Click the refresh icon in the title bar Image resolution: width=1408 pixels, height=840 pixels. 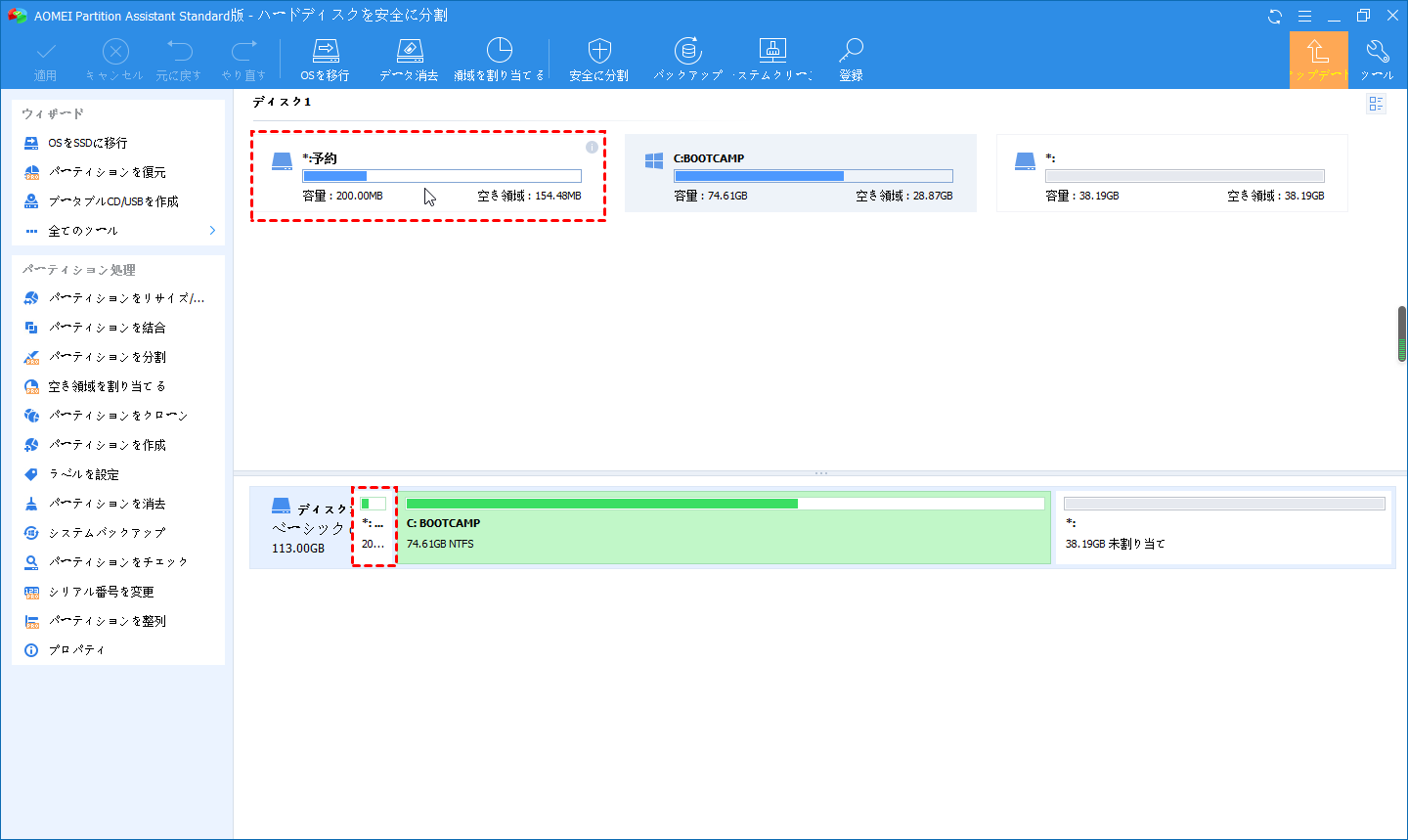click(x=1275, y=16)
